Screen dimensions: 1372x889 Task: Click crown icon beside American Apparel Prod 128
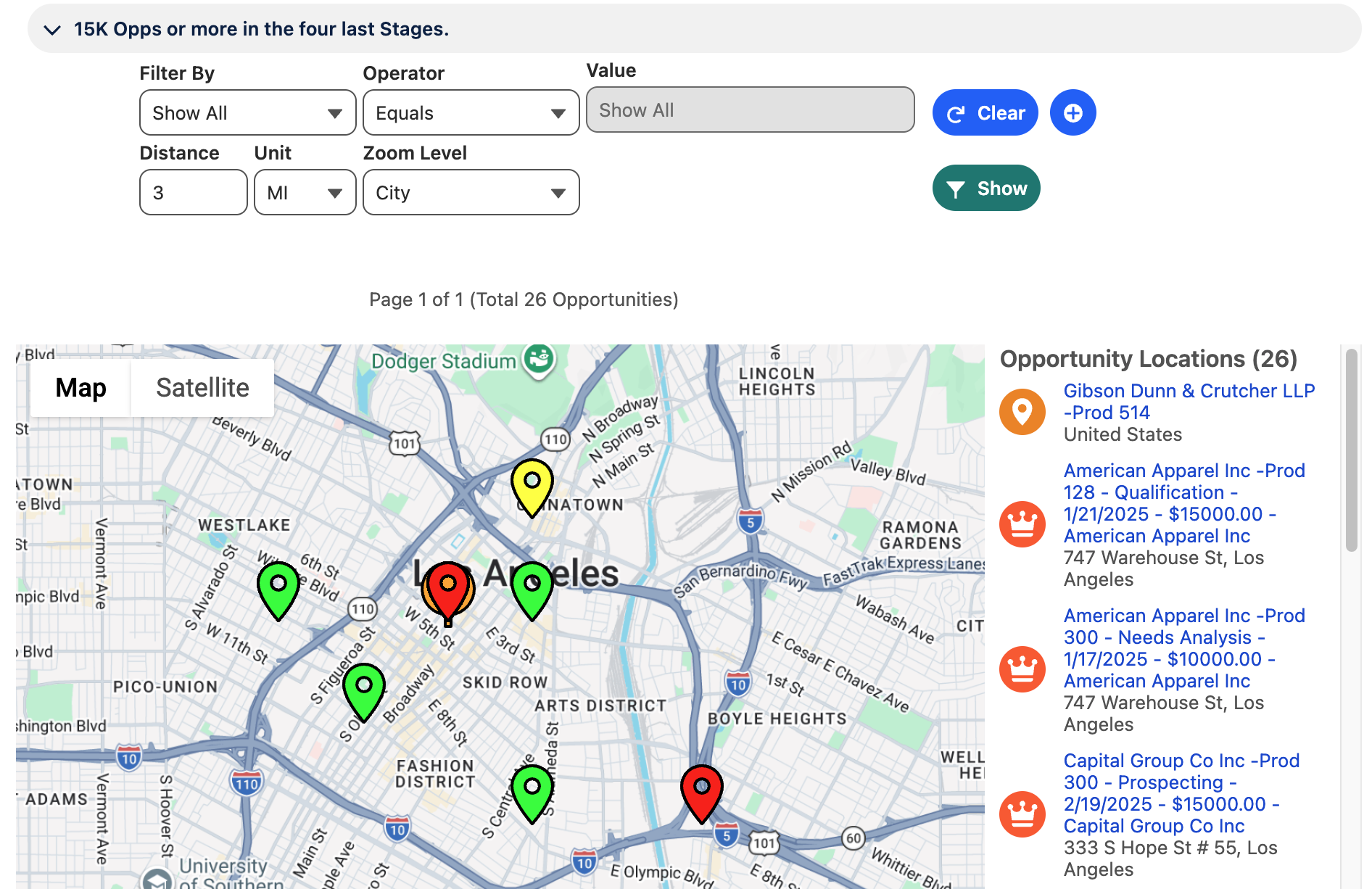click(x=1022, y=524)
